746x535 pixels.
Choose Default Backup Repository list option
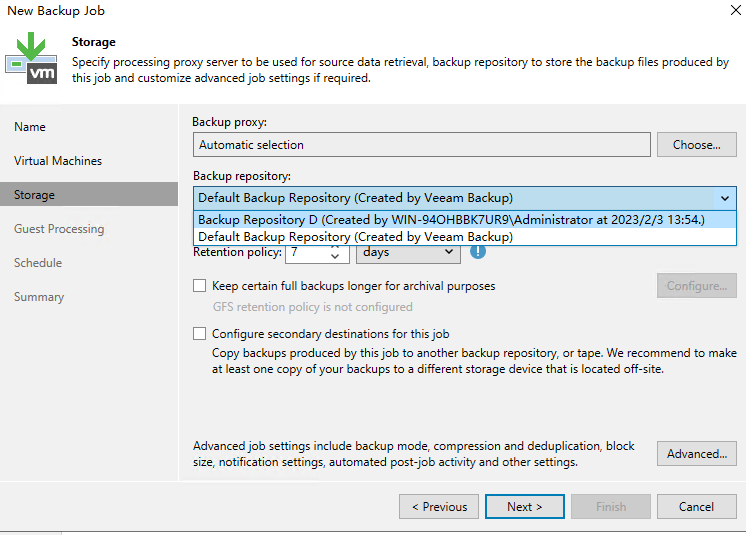[465, 237]
